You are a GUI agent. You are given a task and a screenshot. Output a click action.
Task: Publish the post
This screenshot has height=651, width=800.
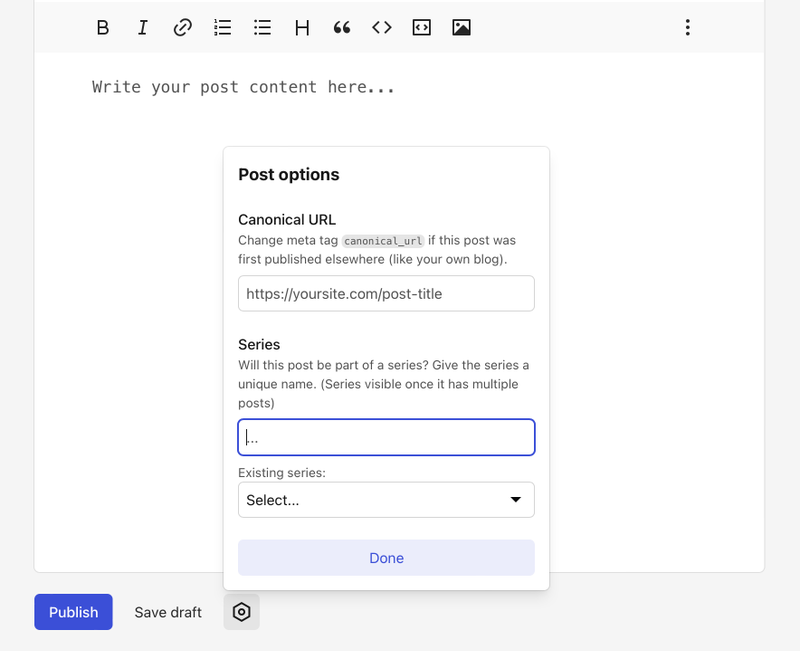pyautogui.click(x=73, y=612)
